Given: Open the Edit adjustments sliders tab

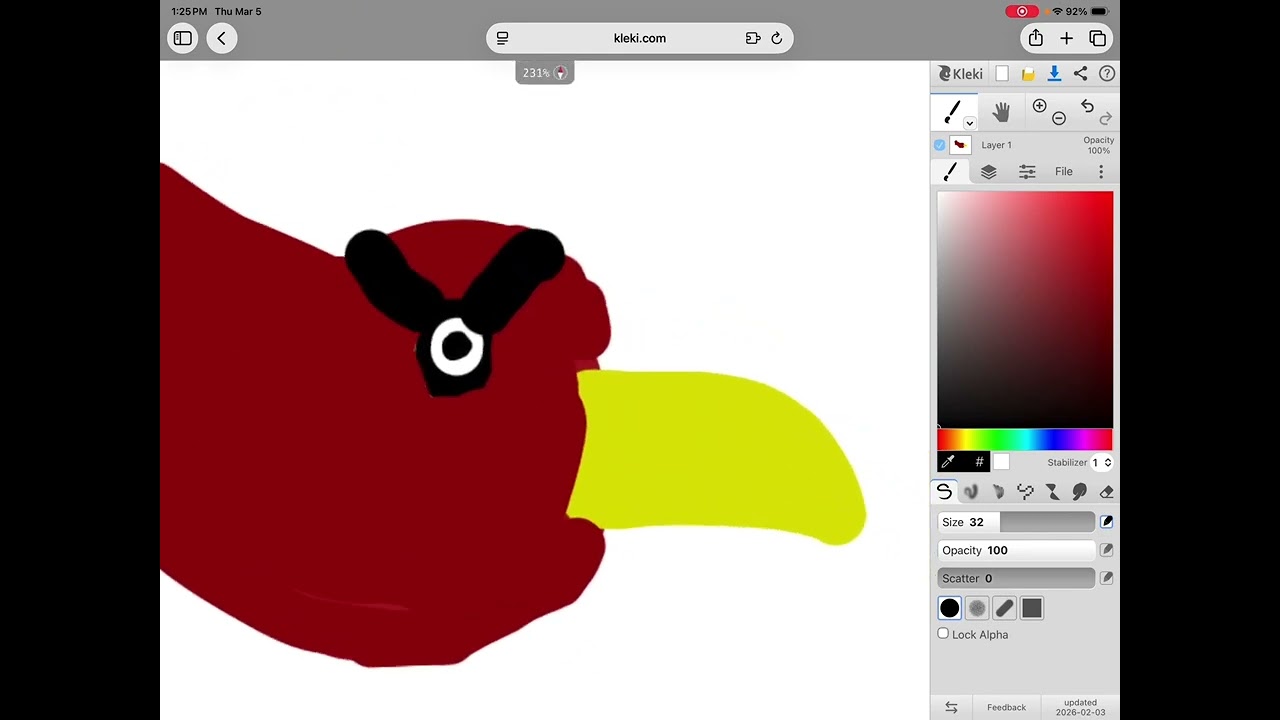Looking at the screenshot, I should 1027,172.
